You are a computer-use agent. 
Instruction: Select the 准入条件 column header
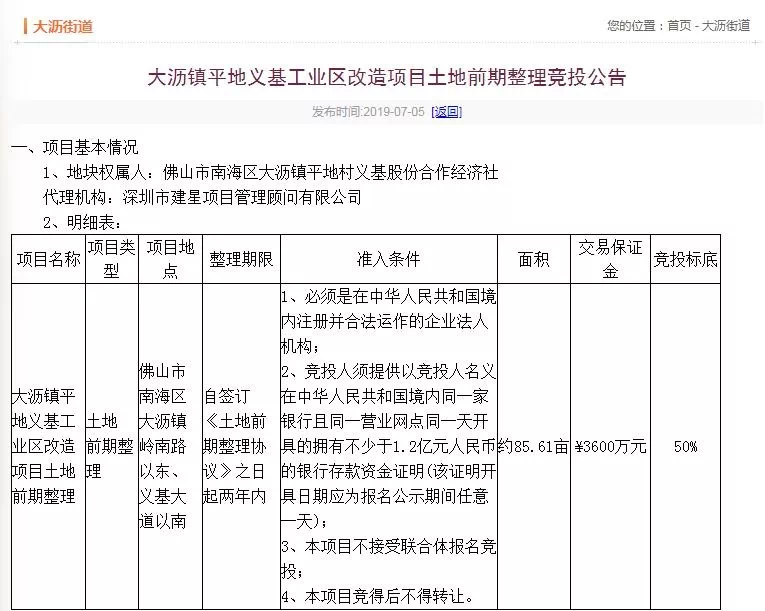[x=388, y=259]
